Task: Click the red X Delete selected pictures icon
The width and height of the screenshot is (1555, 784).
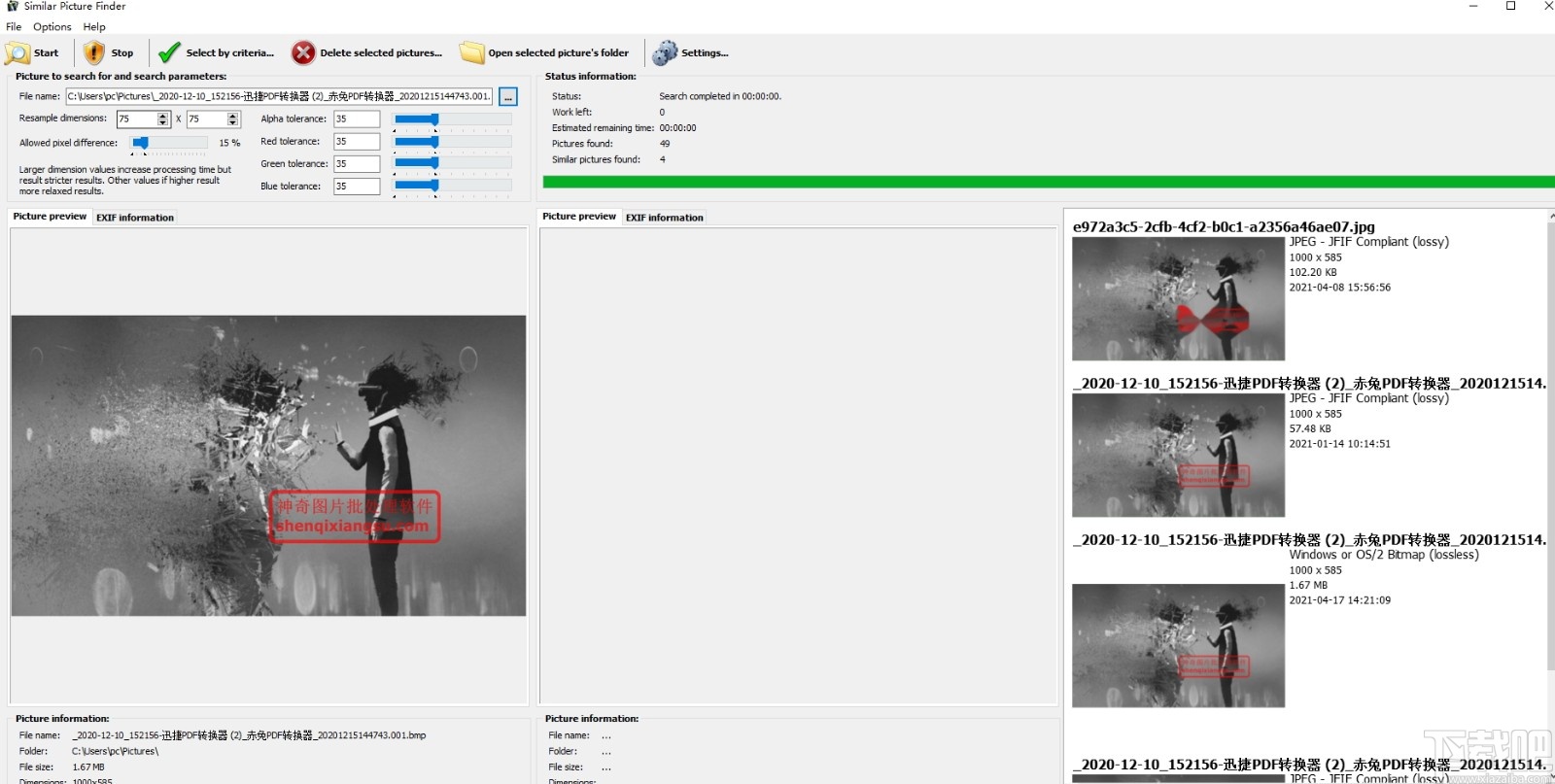Action: pos(303,52)
